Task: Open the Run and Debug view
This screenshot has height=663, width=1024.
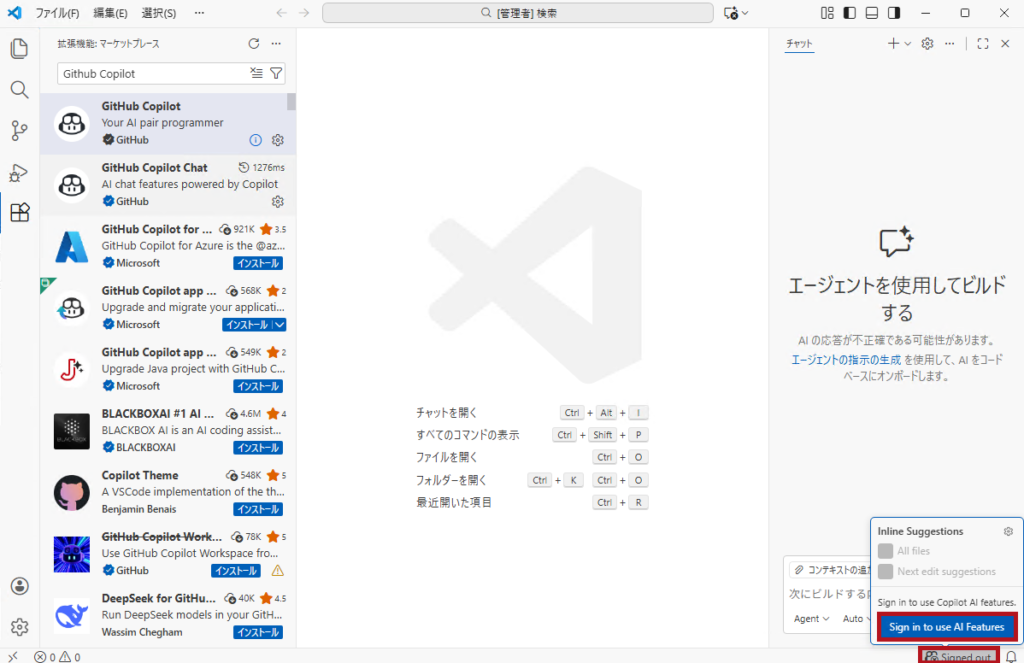Action: pos(19,172)
